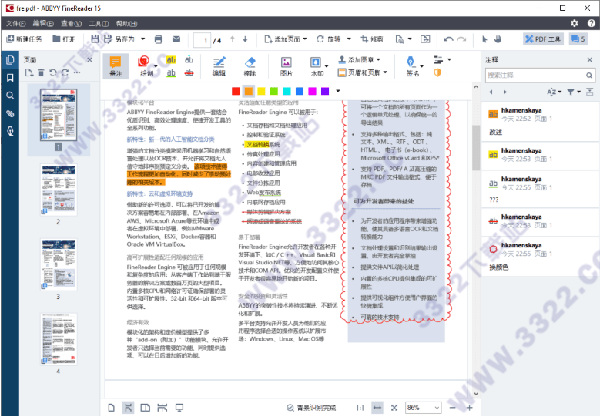Screen dimensions: 600x417
Task: Go to previous page with up arrow
Action: point(232,39)
